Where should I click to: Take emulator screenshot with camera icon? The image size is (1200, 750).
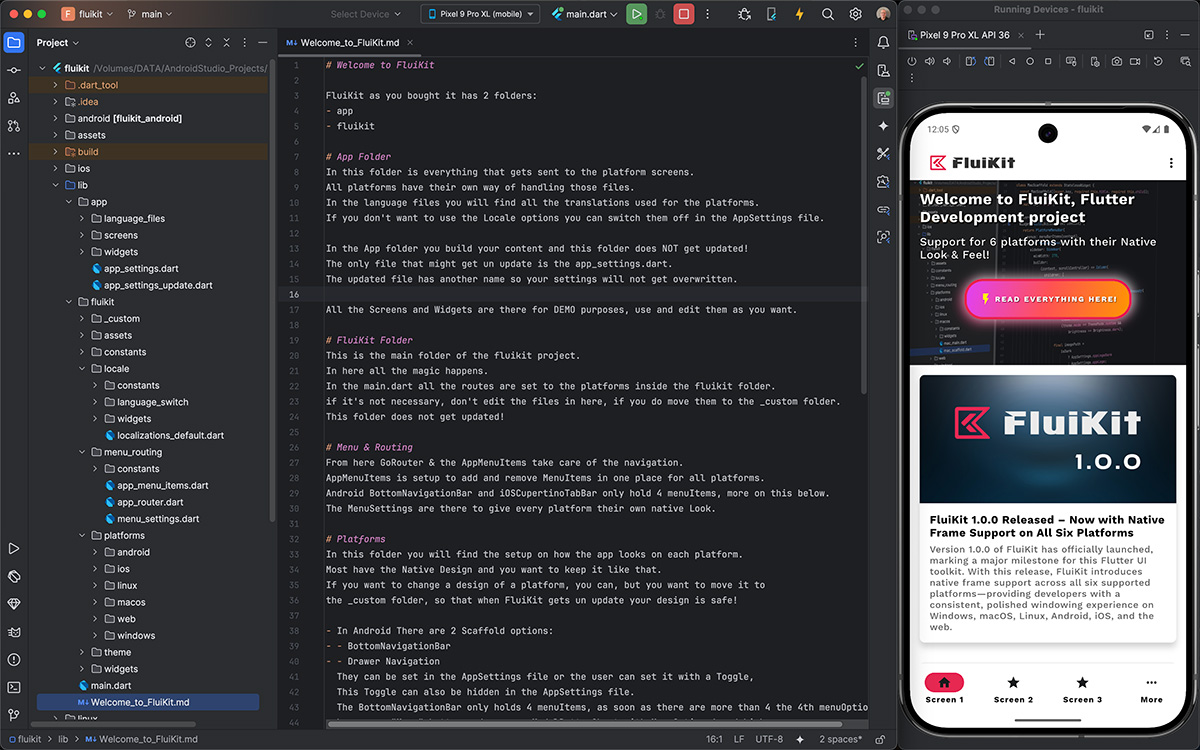1117,61
